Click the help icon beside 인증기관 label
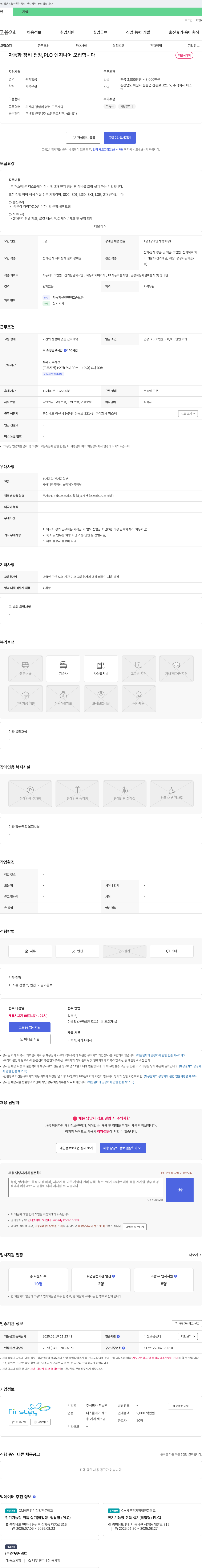The height and width of the screenshot is (1568, 202). (x=118, y=1337)
